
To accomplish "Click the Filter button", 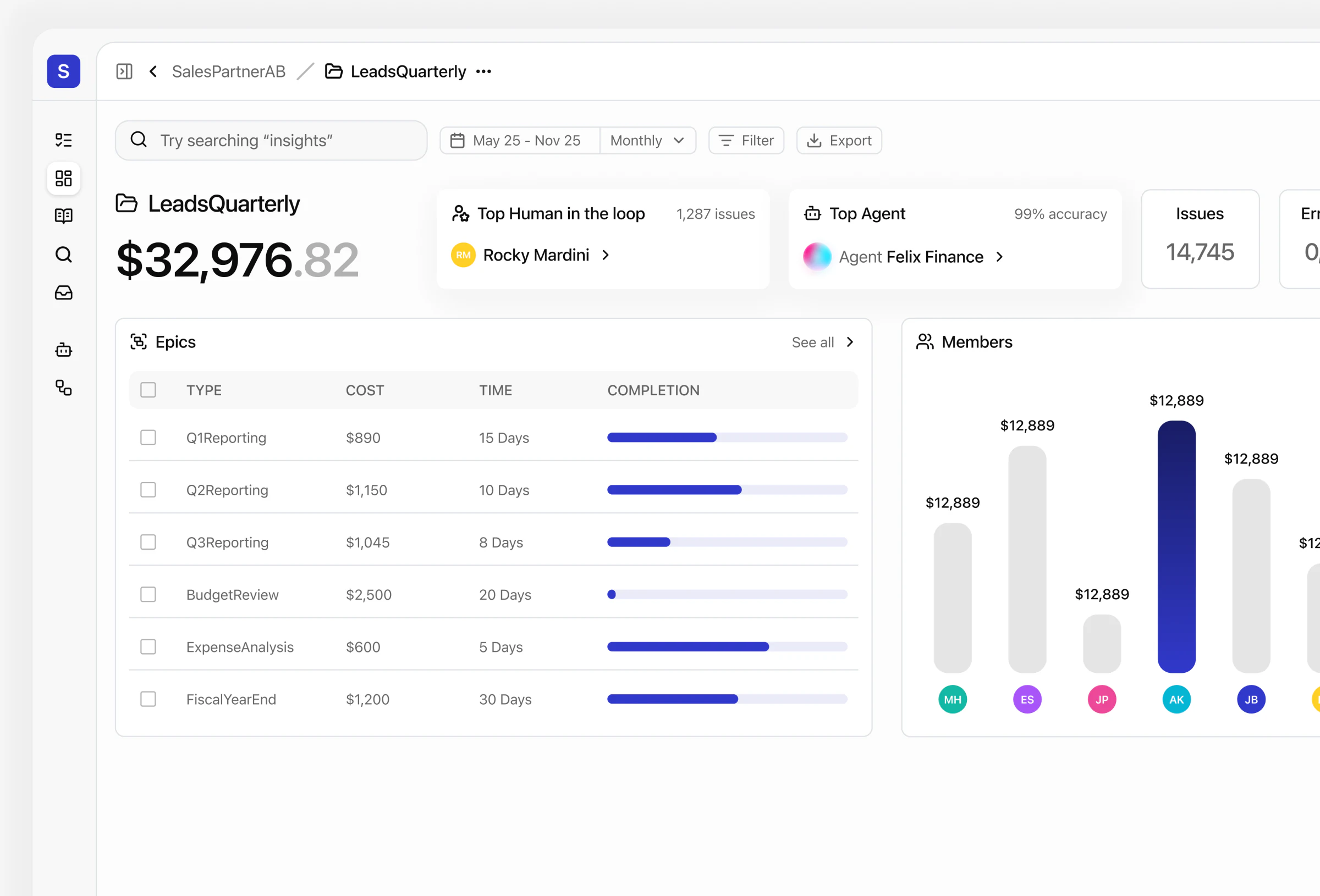I will 746,140.
